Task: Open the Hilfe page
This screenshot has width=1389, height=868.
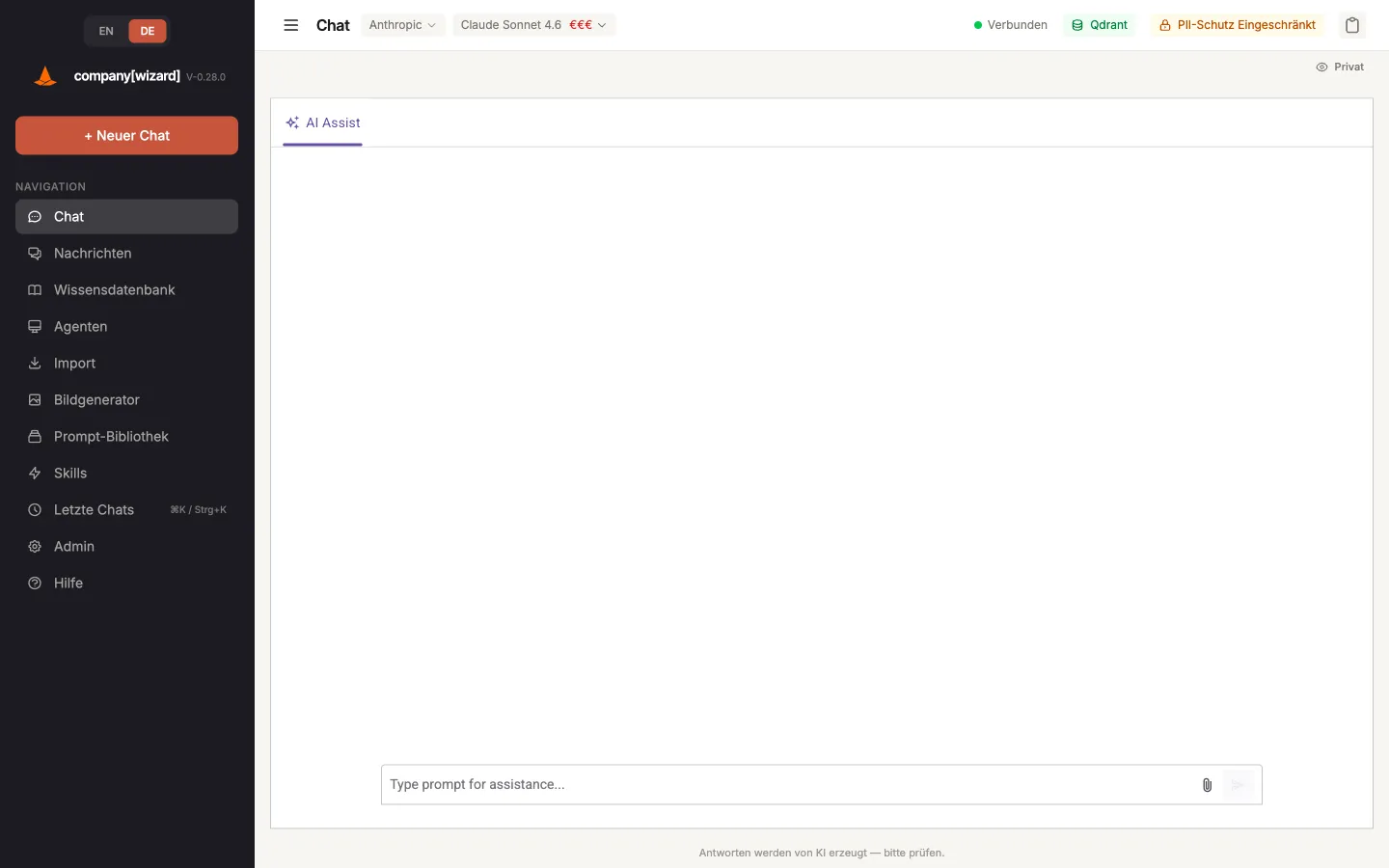Action: click(126, 583)
